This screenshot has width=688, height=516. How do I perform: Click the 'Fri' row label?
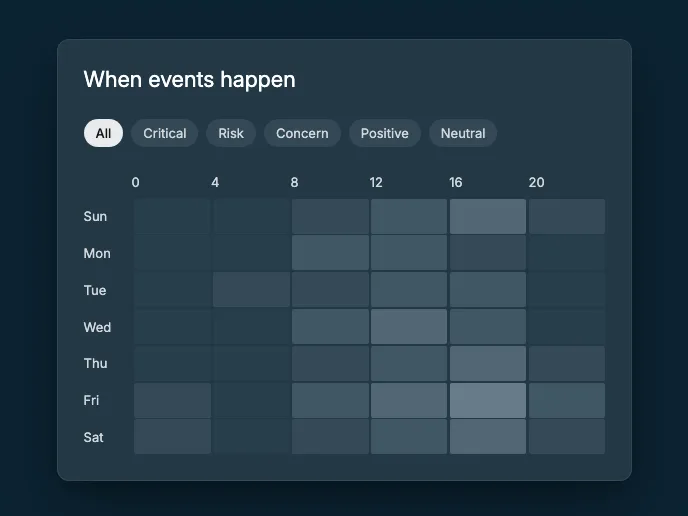click(x=91, y=400)
